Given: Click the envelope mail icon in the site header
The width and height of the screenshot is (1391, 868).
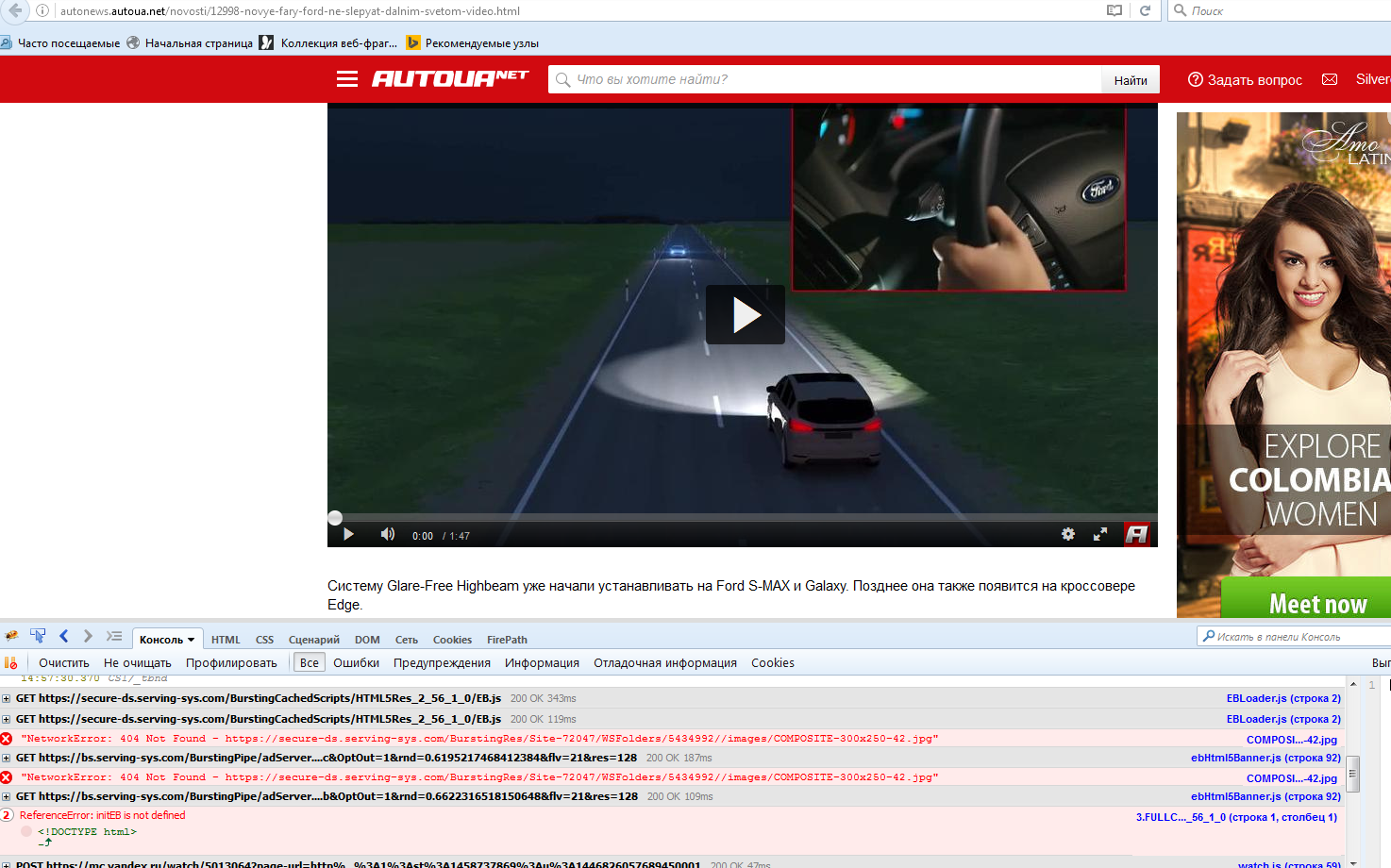Looking at the screenshot, I should pyautogui.click(x=1330, y=79).
